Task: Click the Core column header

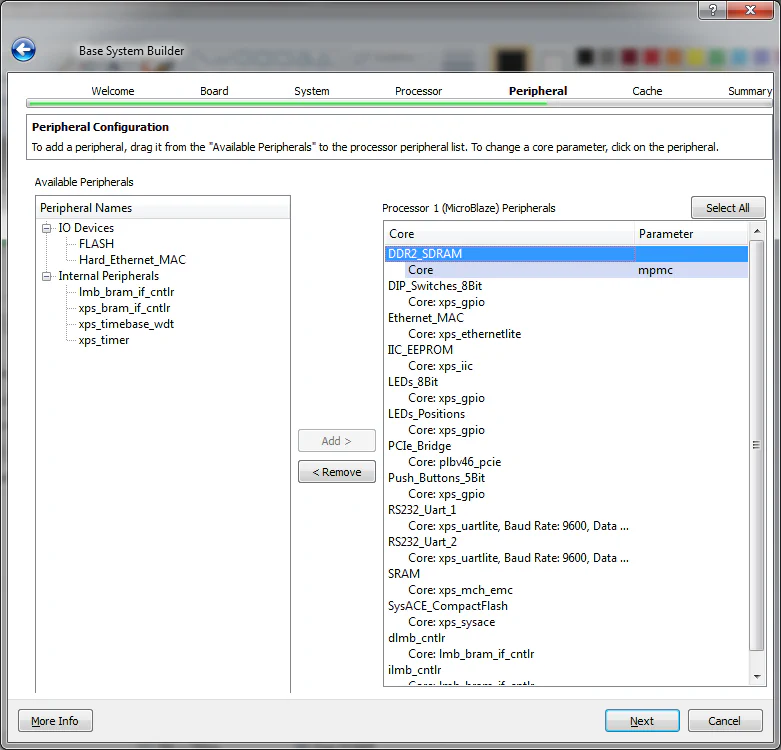Action: 509,234
